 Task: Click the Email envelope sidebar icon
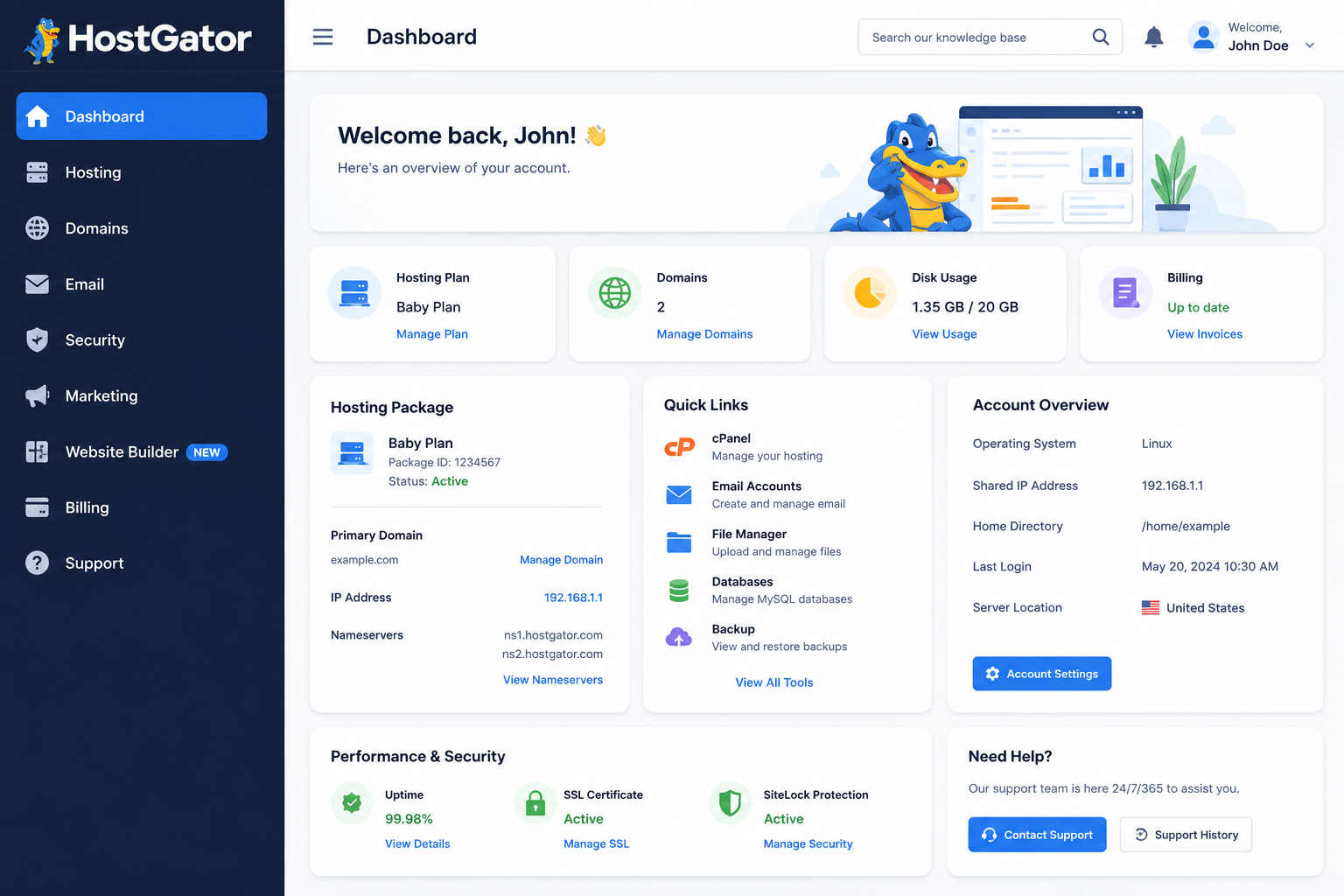tap(37, 284)
